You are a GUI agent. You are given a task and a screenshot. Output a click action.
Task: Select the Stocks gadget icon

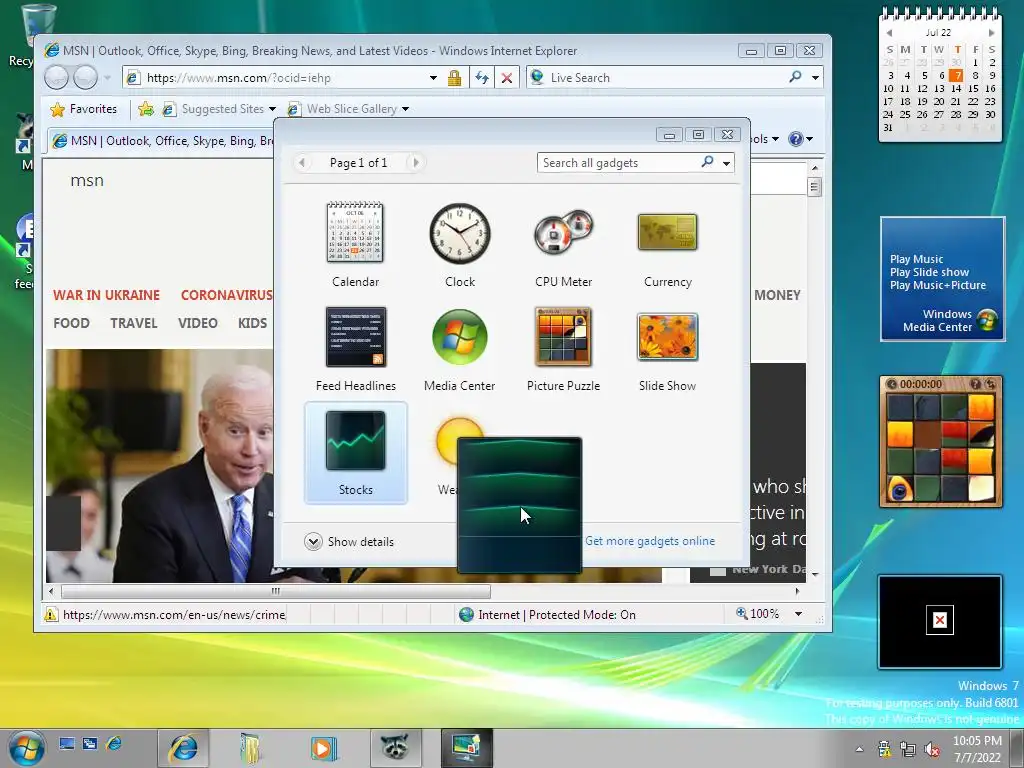pos(355,440)
